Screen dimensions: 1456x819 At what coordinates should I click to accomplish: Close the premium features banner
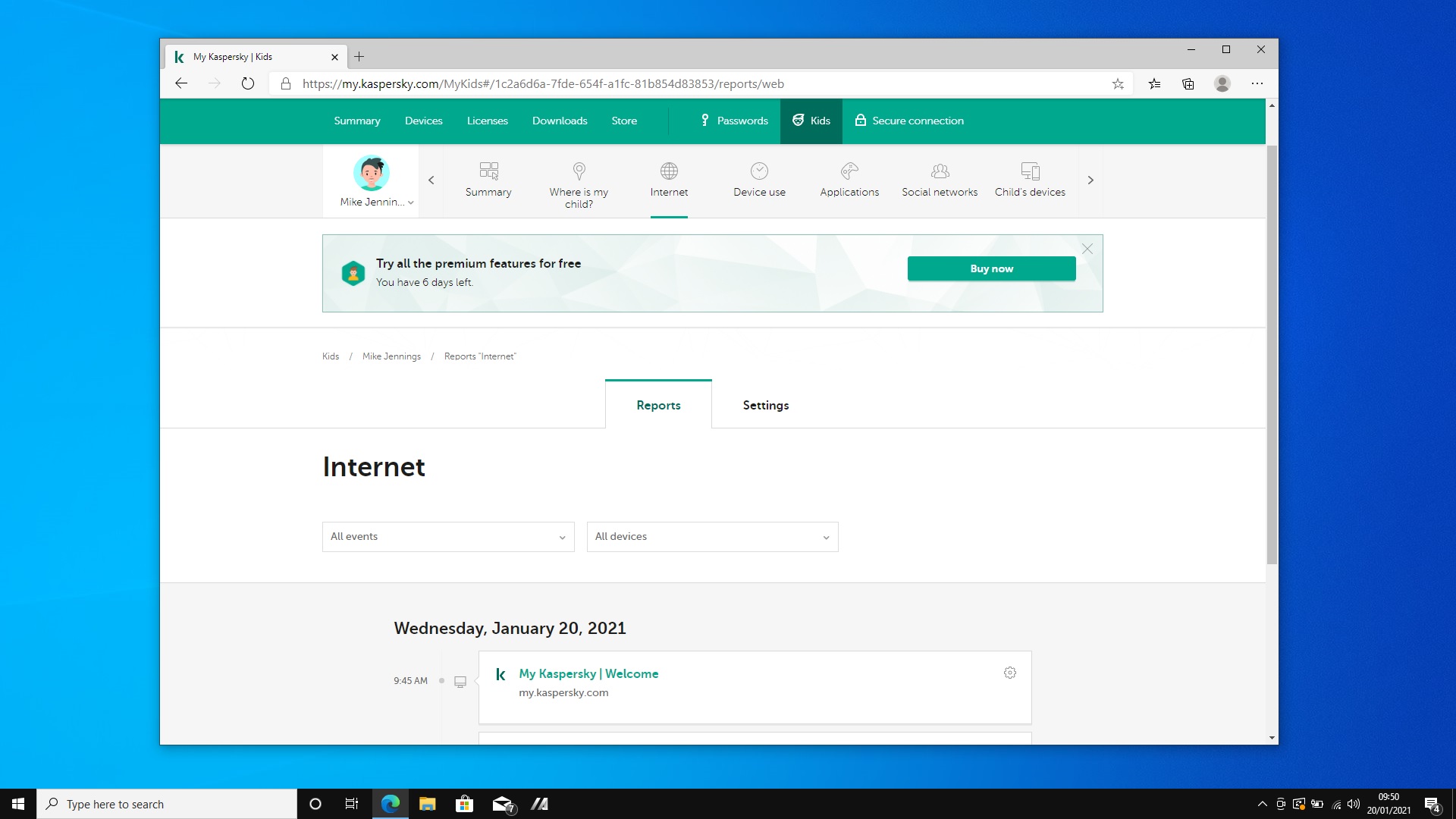tap(1087, 249)
